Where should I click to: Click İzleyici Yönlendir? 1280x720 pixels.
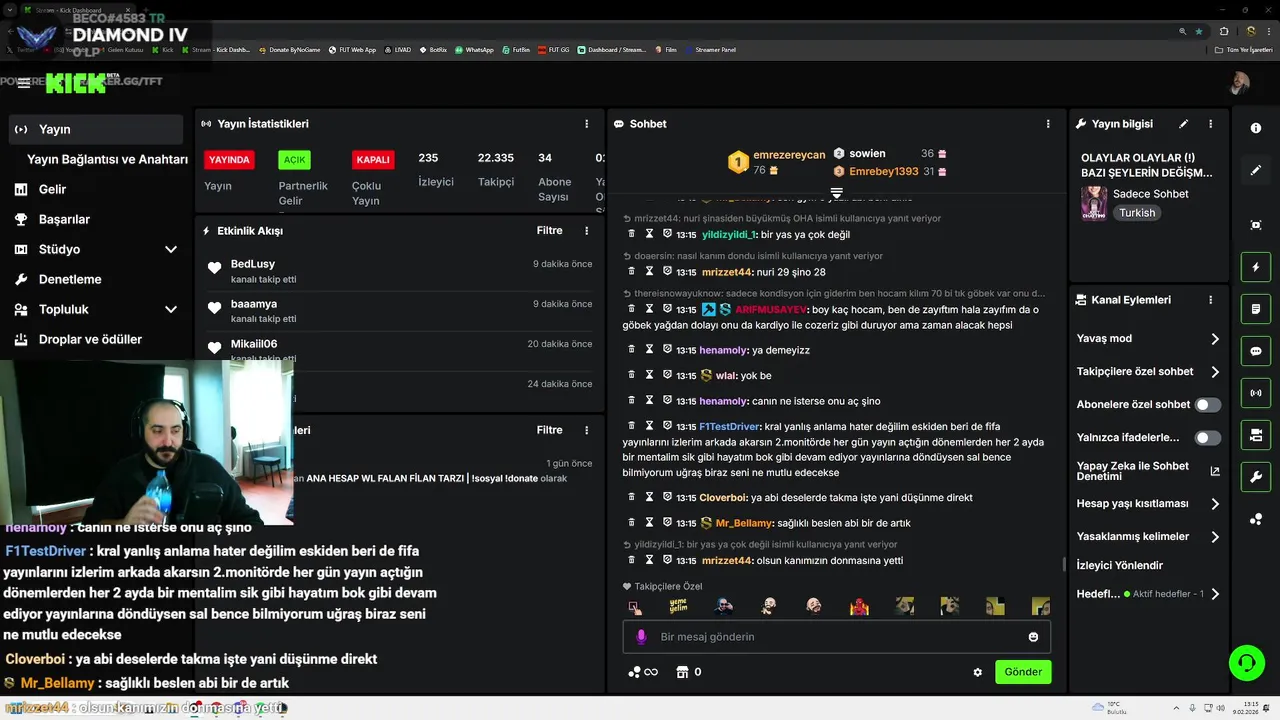pos(1120,565)
